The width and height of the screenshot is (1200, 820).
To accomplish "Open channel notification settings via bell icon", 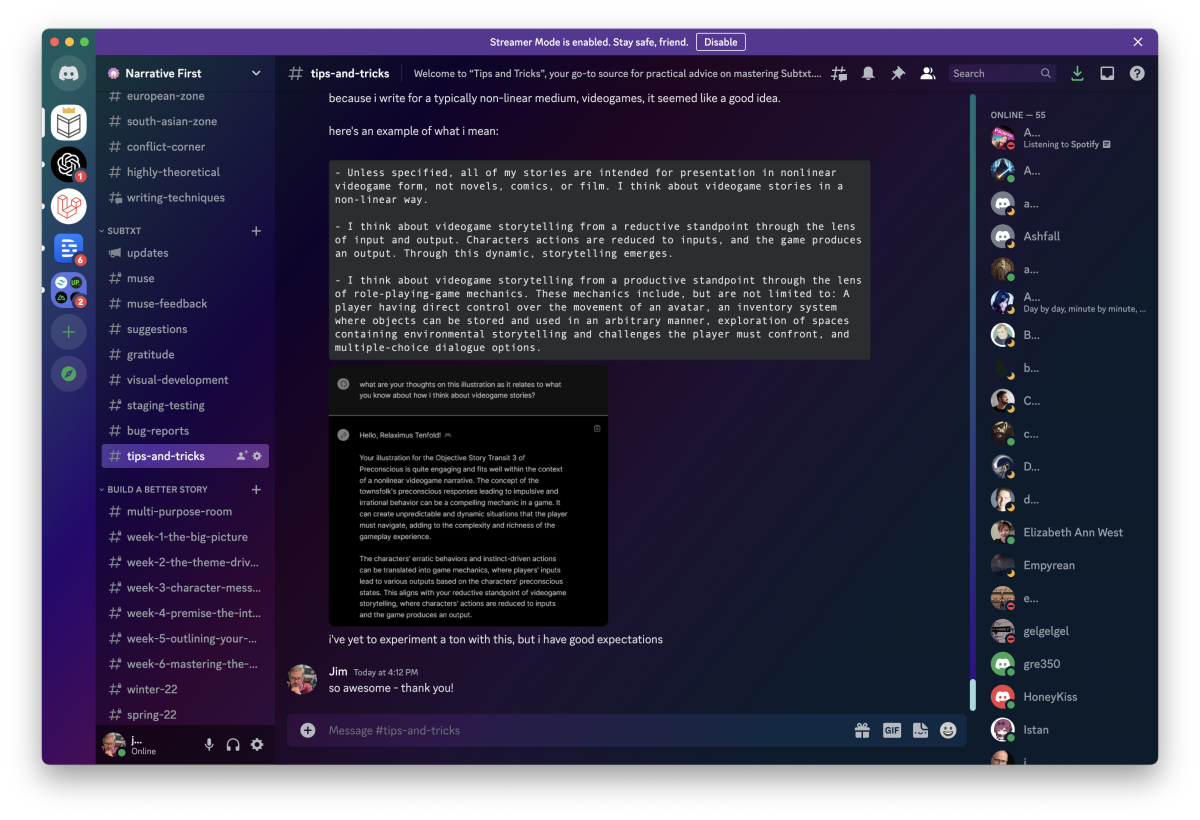I will pyautogui.click(x=868, y=72).
